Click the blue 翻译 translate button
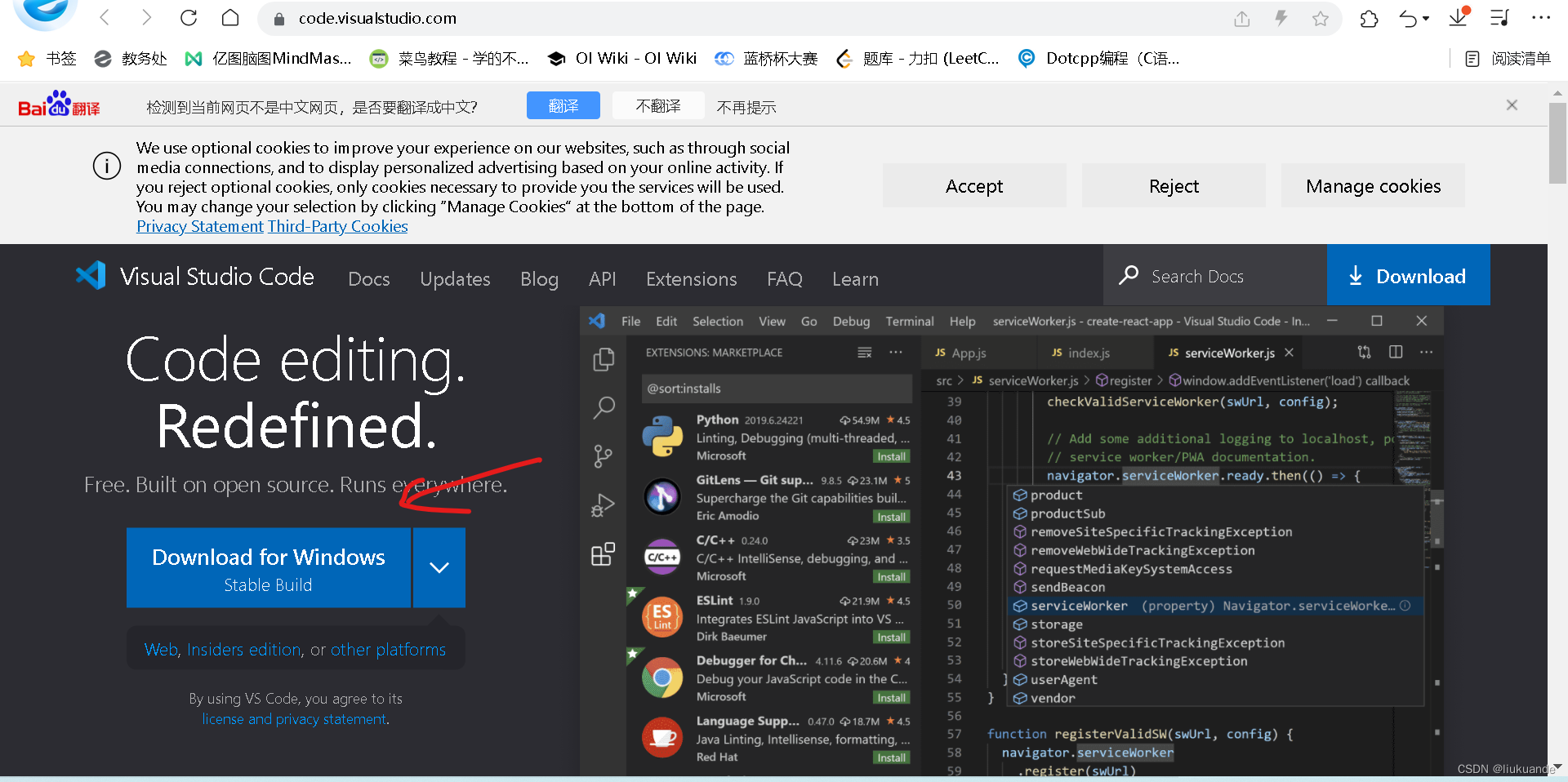The width and height of the screenshot is (1568, 782). click(x=563, y=105)
